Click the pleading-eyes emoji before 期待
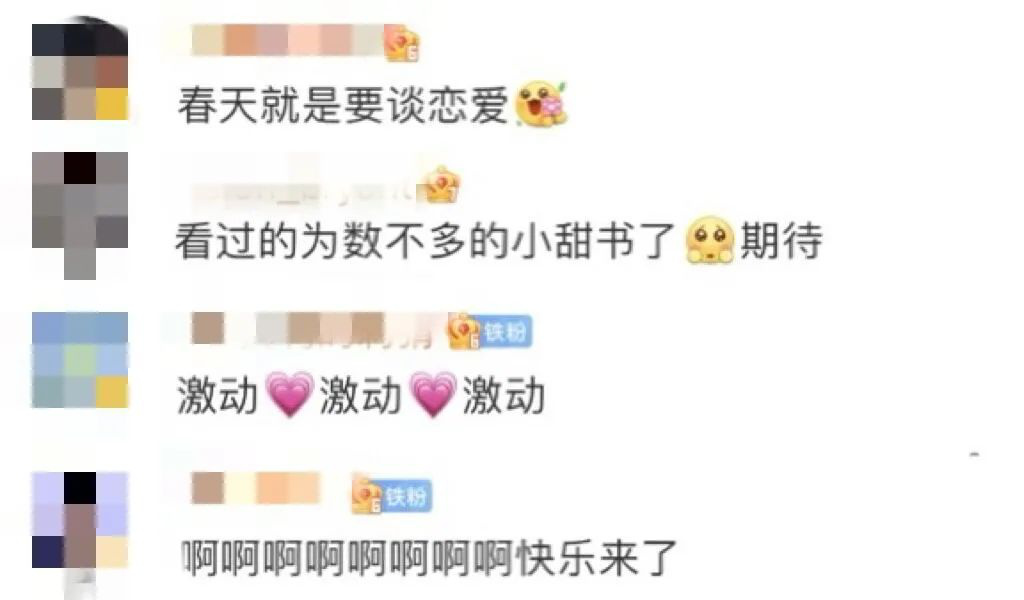The image size is (1024, 600). 709,240
